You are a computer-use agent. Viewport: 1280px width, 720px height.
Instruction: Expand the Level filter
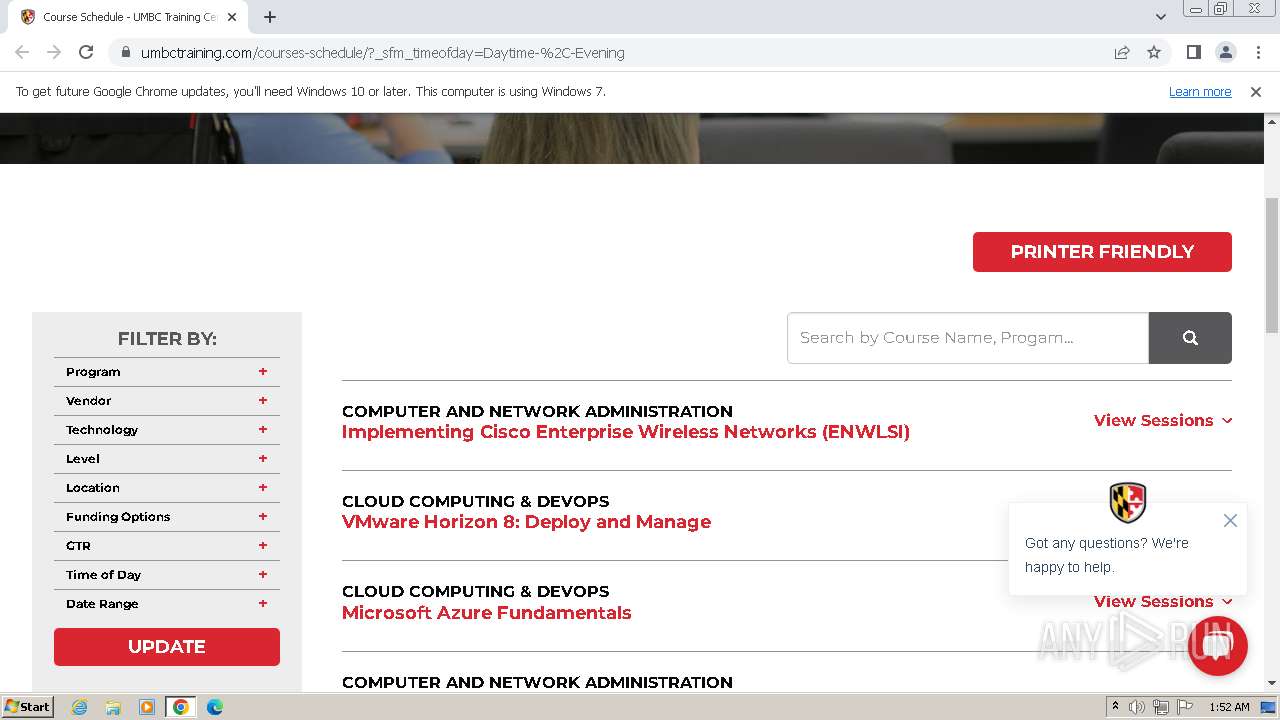[167, 459]
